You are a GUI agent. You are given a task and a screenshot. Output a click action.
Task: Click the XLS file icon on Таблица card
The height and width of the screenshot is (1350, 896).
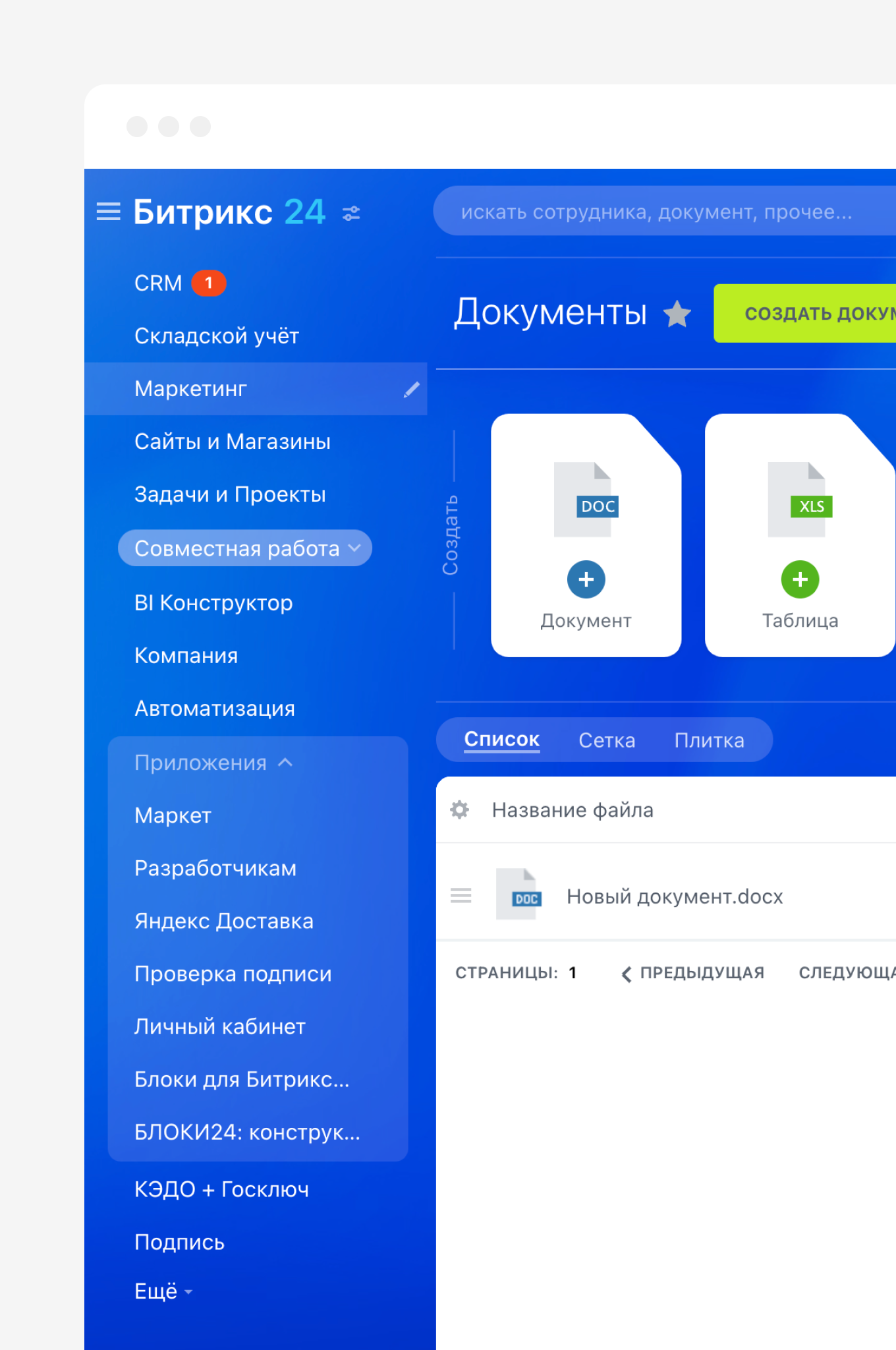tap(800, 500)
